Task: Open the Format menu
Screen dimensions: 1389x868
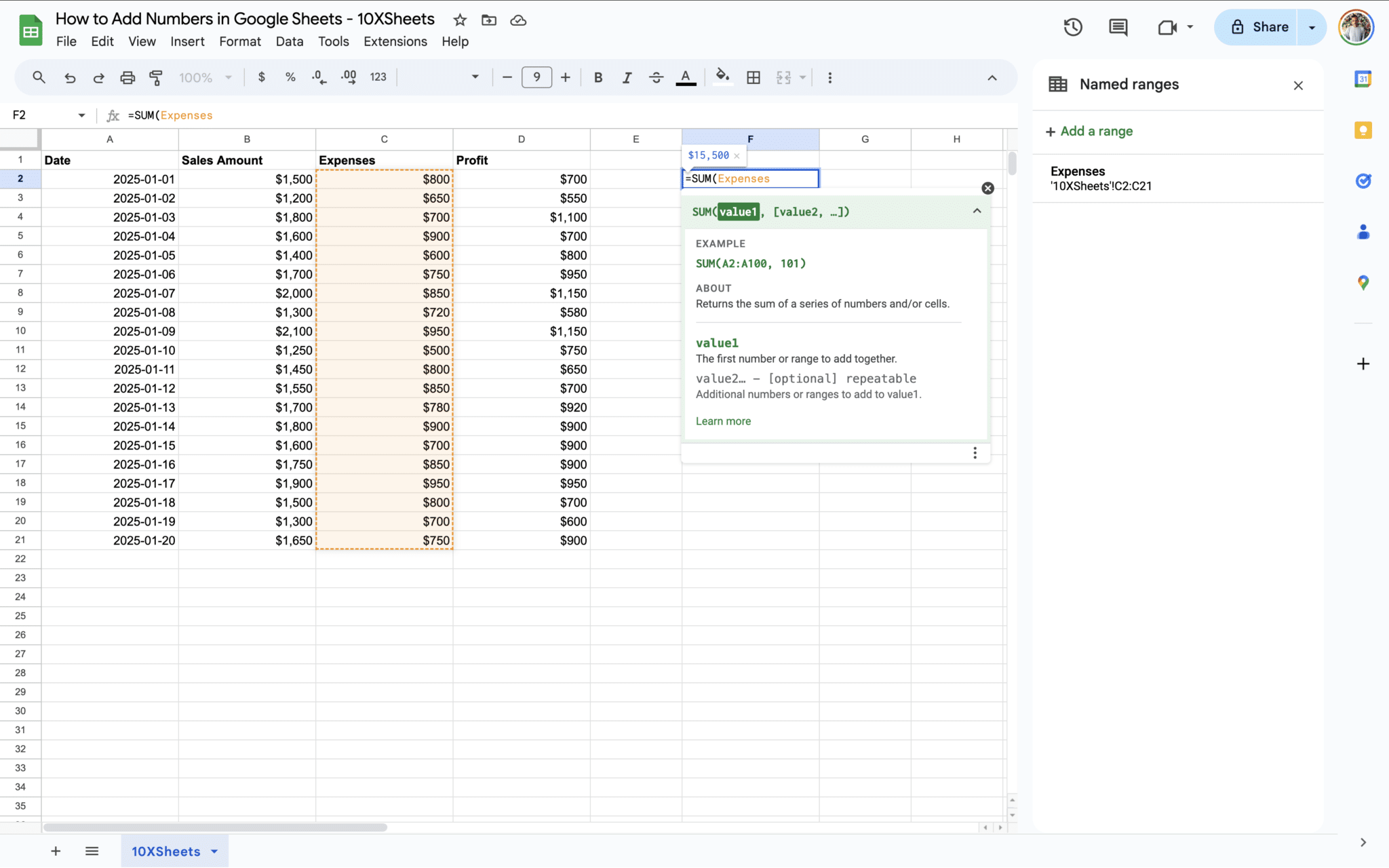Action: tap(239, 41)
